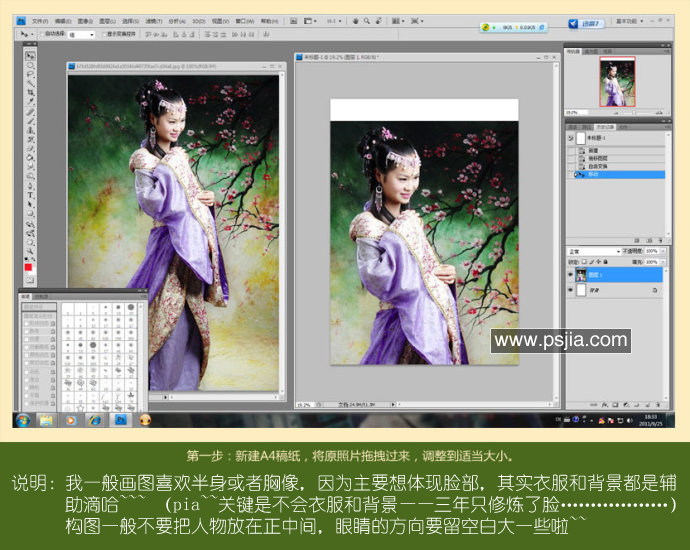Switch to the Histogram tab beside Navigator
Viewport: 690px width, 550px height.
591,51
